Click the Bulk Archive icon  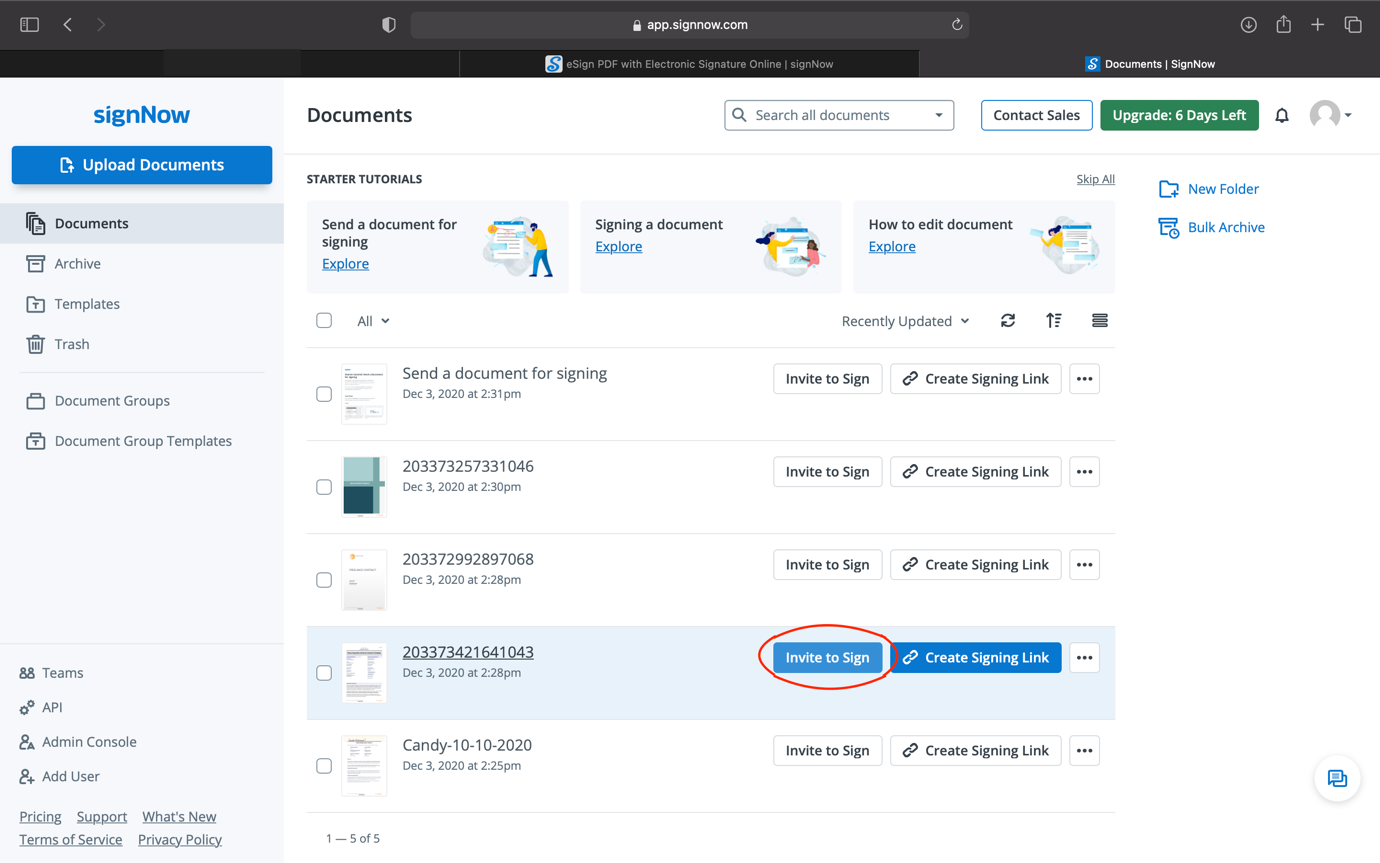click(1169, 228)
